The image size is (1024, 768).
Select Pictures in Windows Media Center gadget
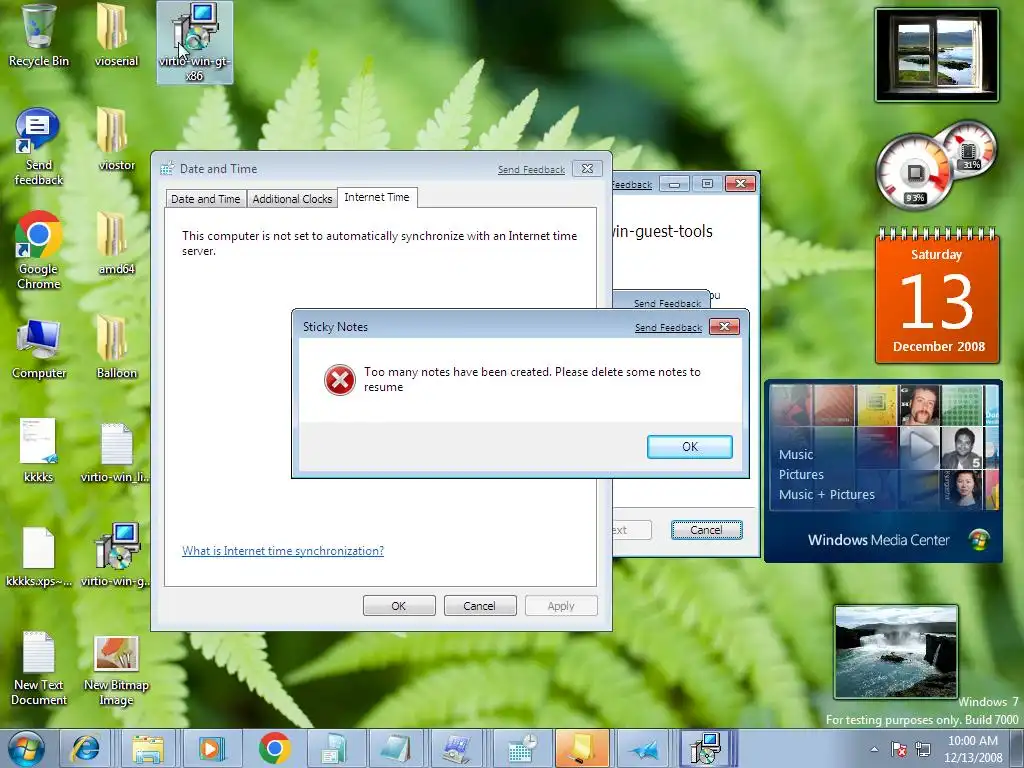click(x=801, y=475)
